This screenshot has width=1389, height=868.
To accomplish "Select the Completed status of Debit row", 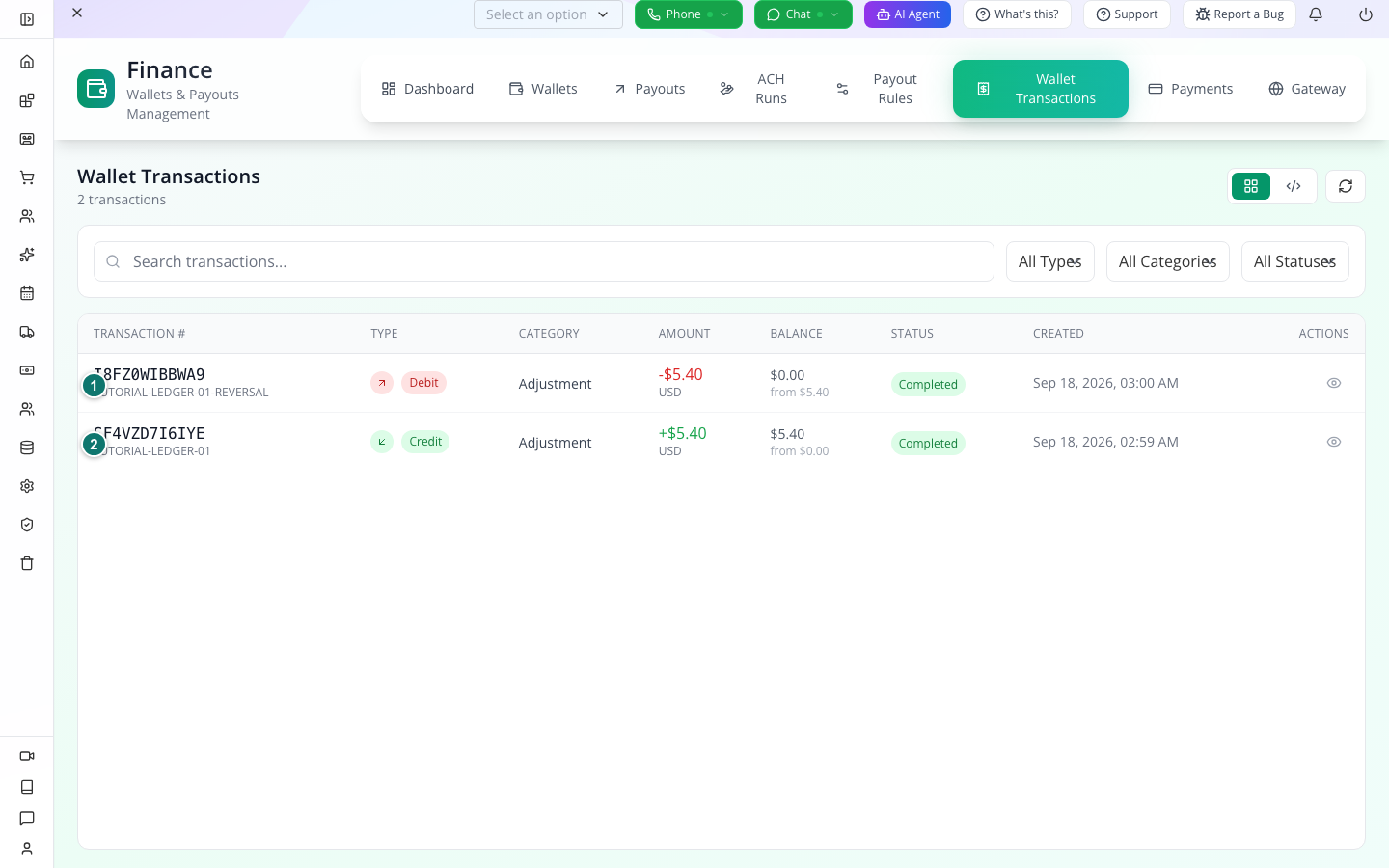I will [x=928, y=385].
